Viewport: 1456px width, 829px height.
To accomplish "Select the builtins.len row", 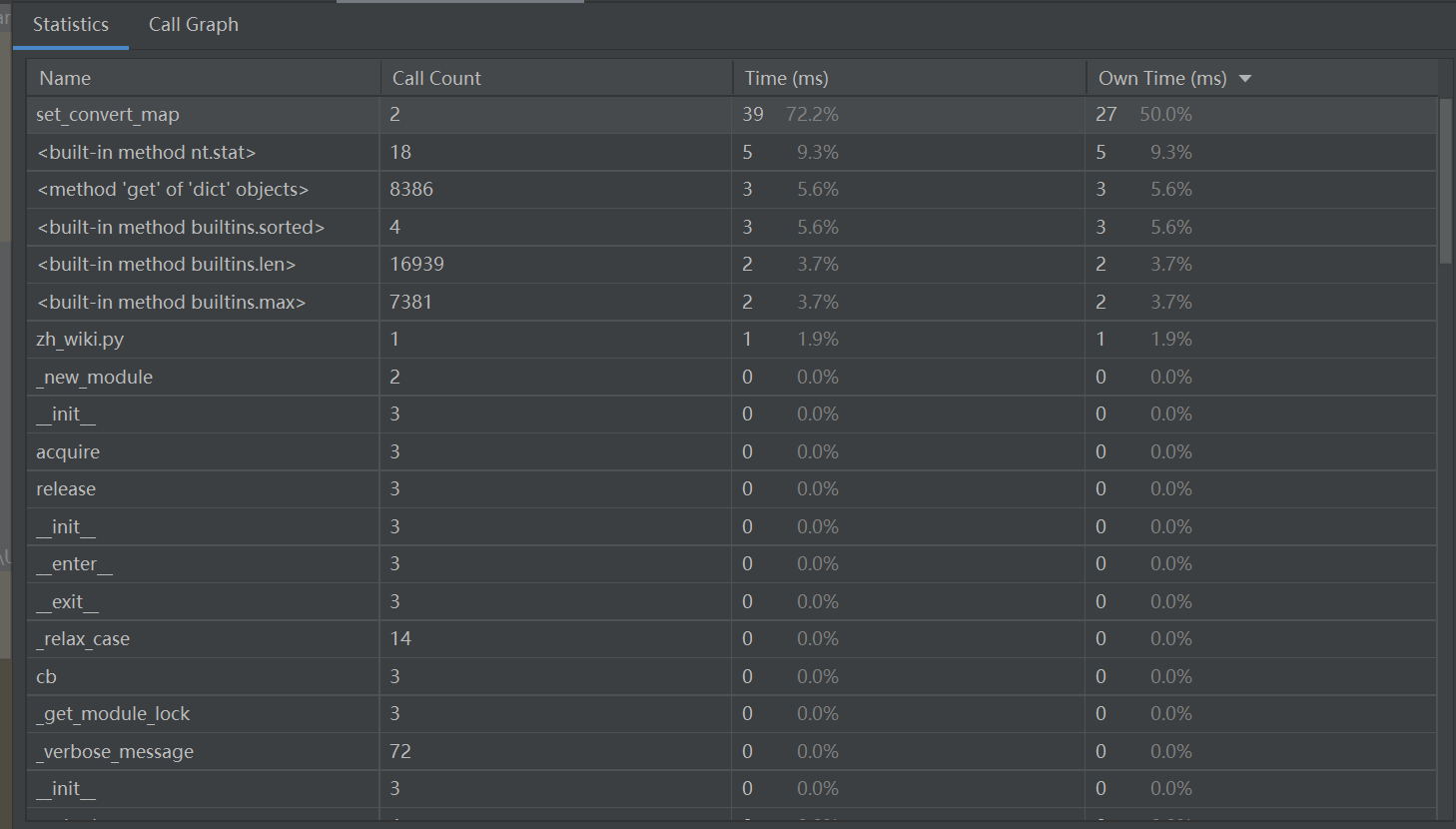I will [x=166, y=265].
